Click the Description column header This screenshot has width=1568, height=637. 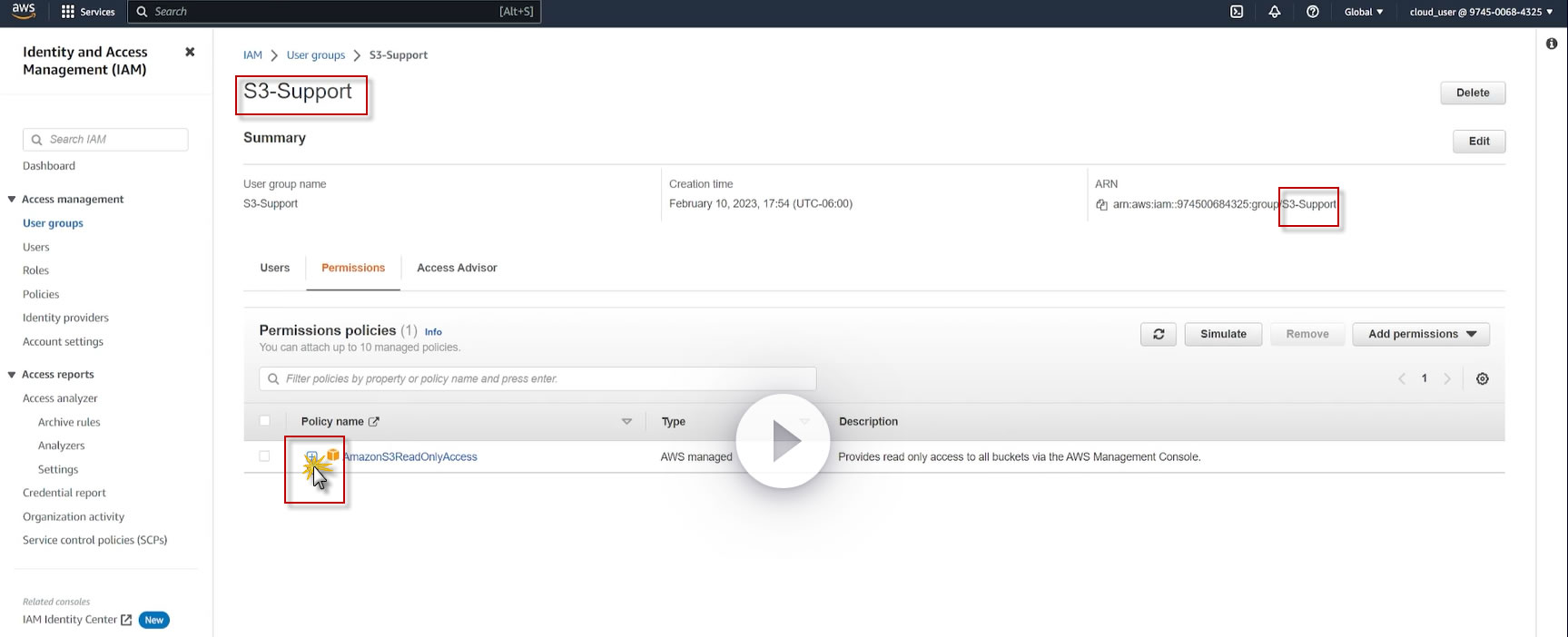(868, 421)
